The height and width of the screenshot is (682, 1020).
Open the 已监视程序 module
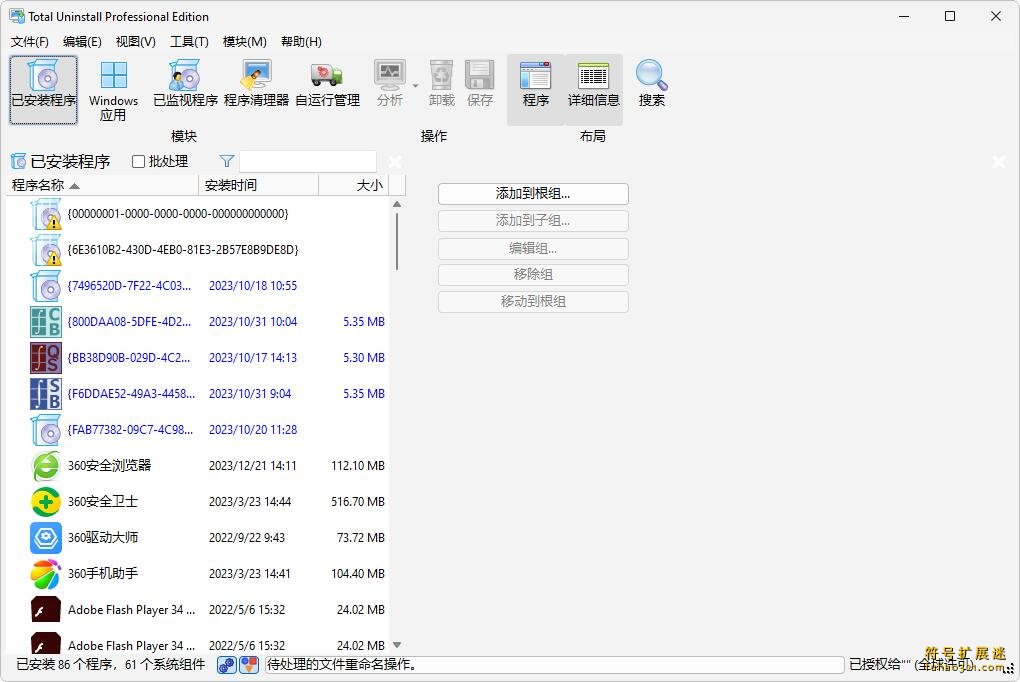click(185, 85)
